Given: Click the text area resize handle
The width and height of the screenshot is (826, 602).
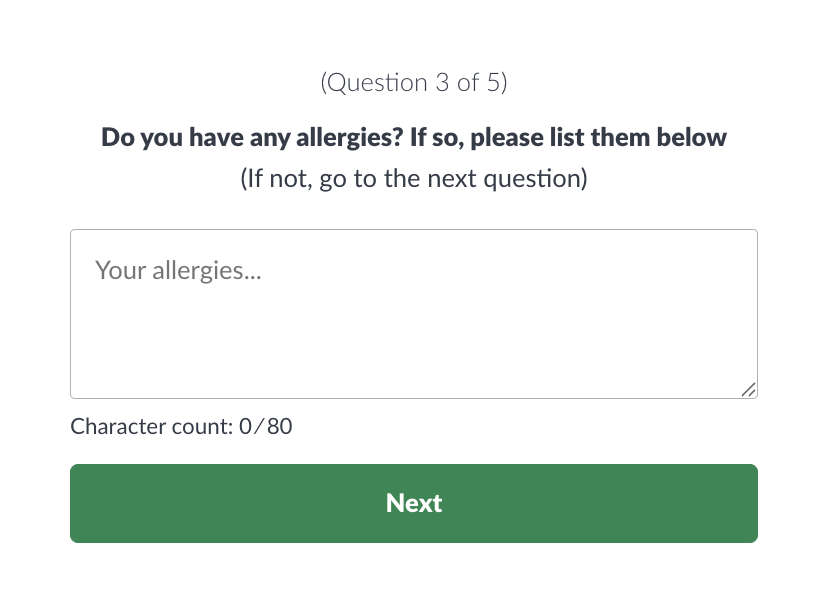Looking at the screenshot, I should [x=748, y=389].
